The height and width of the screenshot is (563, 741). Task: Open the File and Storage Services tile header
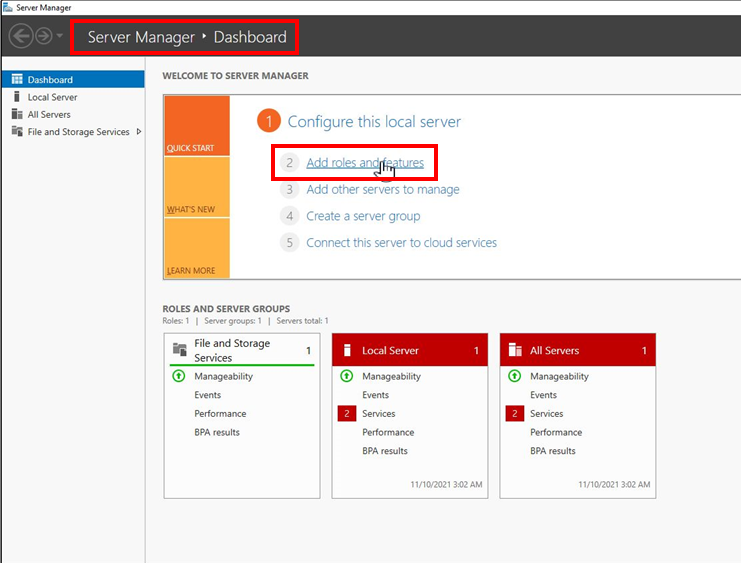coord(242,350)
